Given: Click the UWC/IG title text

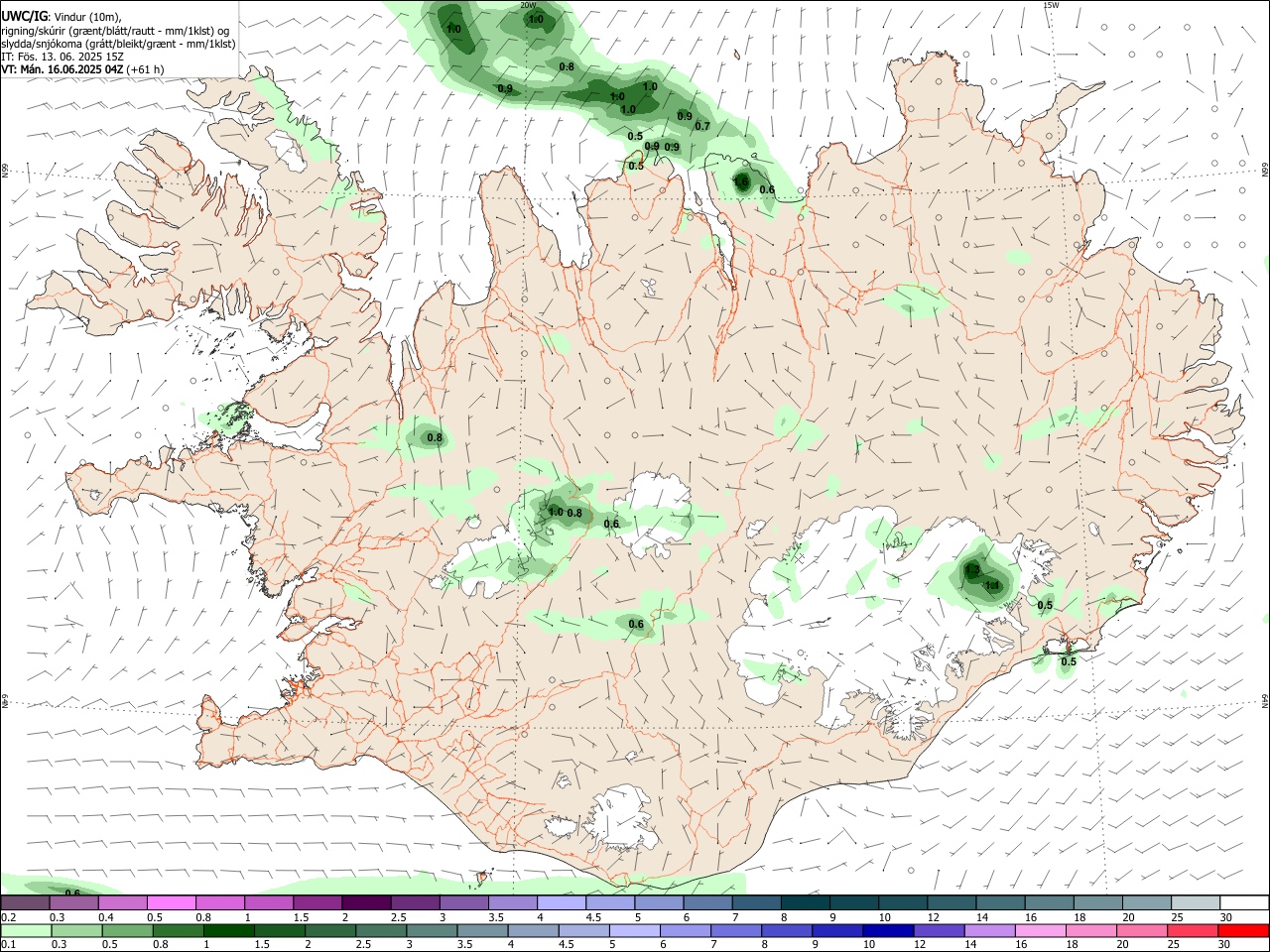Looking at the screenshot, I should coord(24,16).
